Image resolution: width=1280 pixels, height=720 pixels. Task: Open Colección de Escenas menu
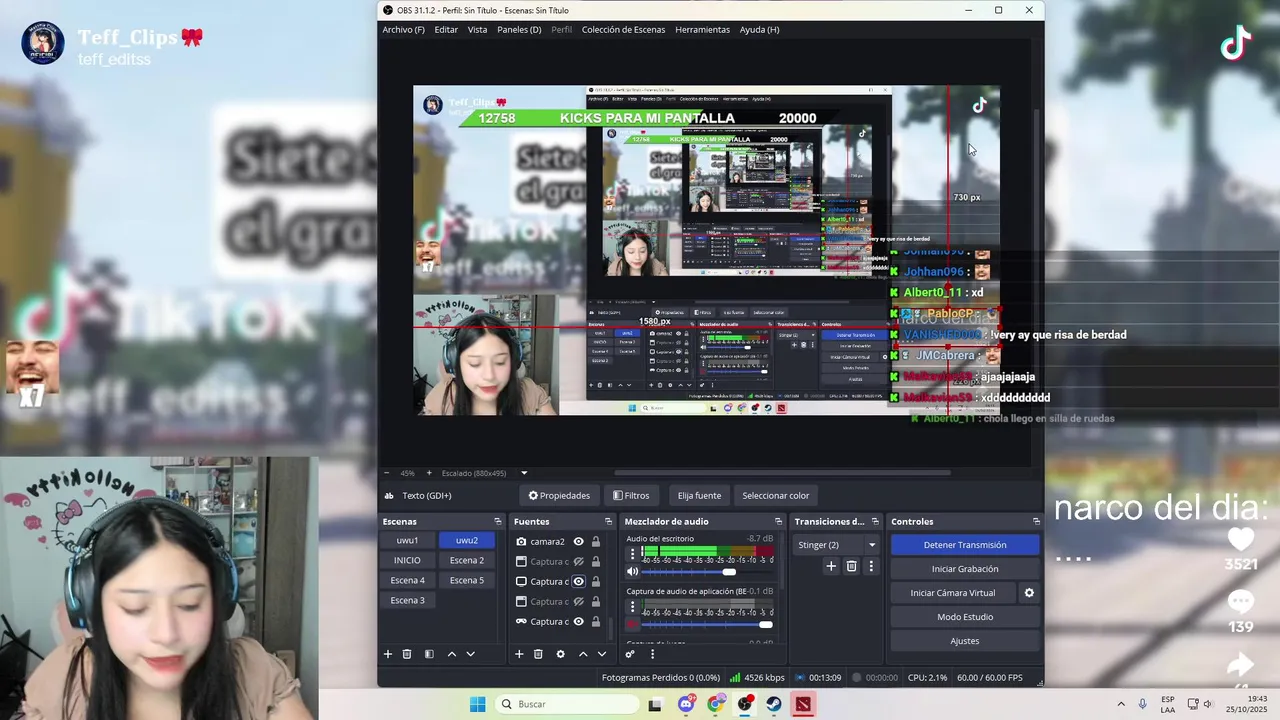pyautogui.click(x=623, y=30)
